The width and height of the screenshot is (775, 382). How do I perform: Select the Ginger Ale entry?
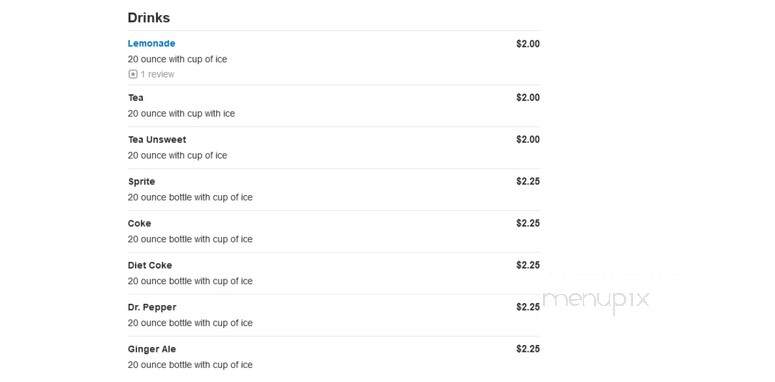pyautogui.click(x=152, y=349)
